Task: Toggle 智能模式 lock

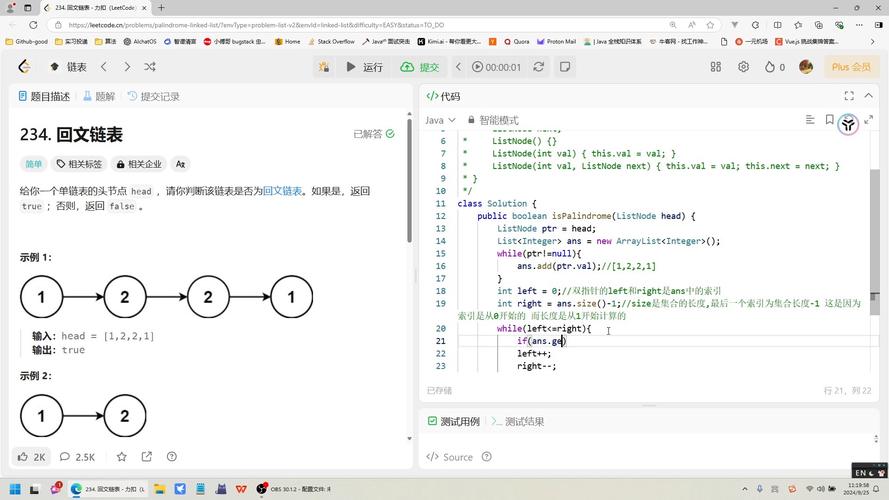Action: tap(493, 120)
